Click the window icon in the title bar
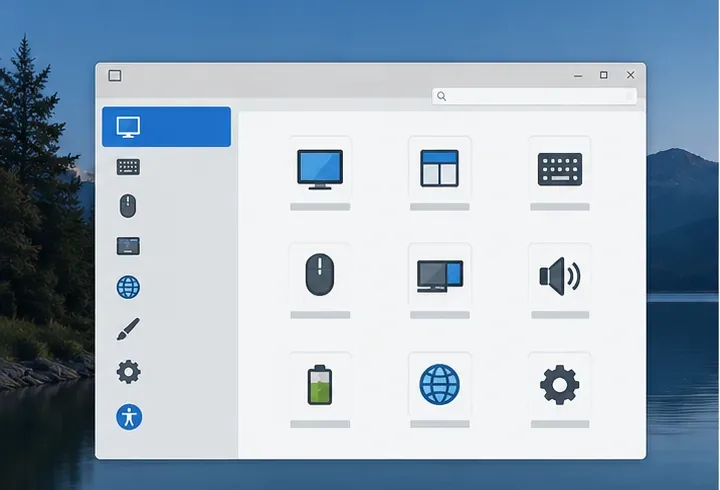Screen dimensions: 720x490 tap(115, 75)
